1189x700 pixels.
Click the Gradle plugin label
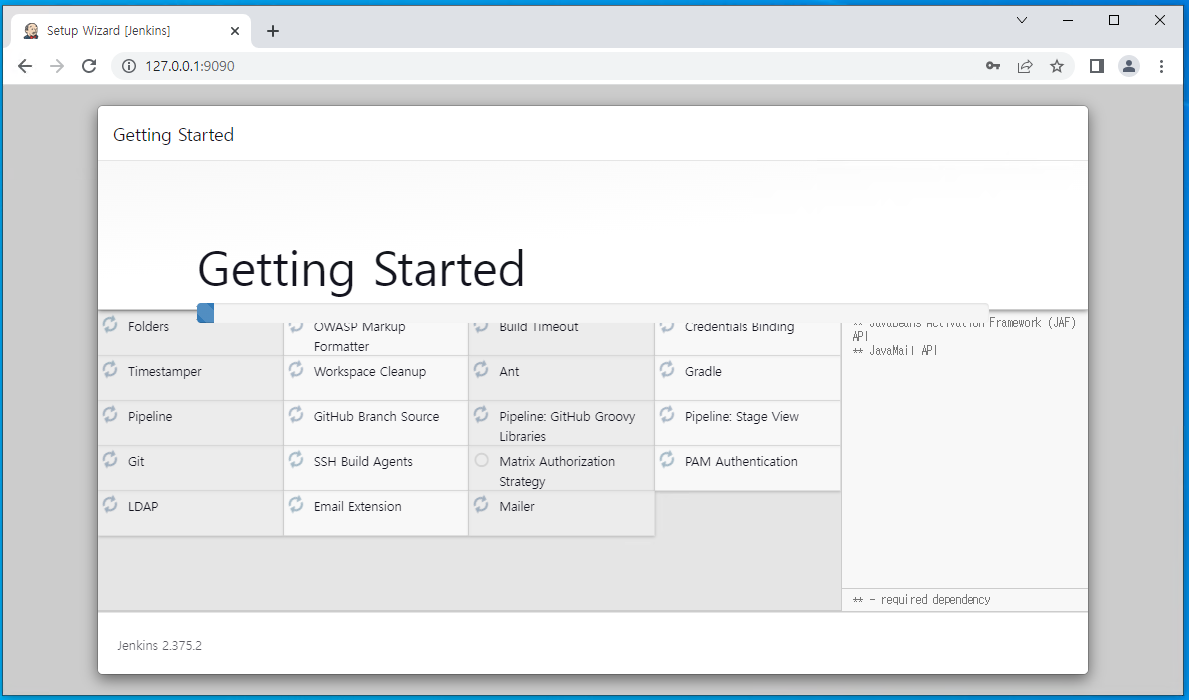pos(703,371)
